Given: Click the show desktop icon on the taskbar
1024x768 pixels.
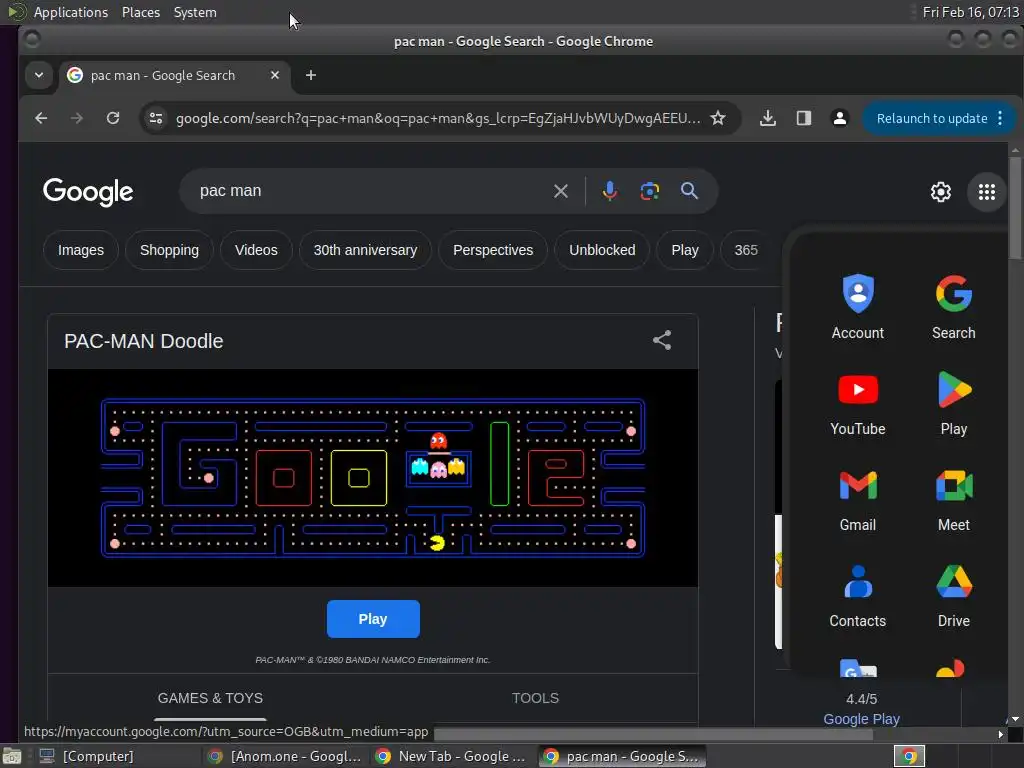Looking at the screenshot, I should click(x=12, y=756).
